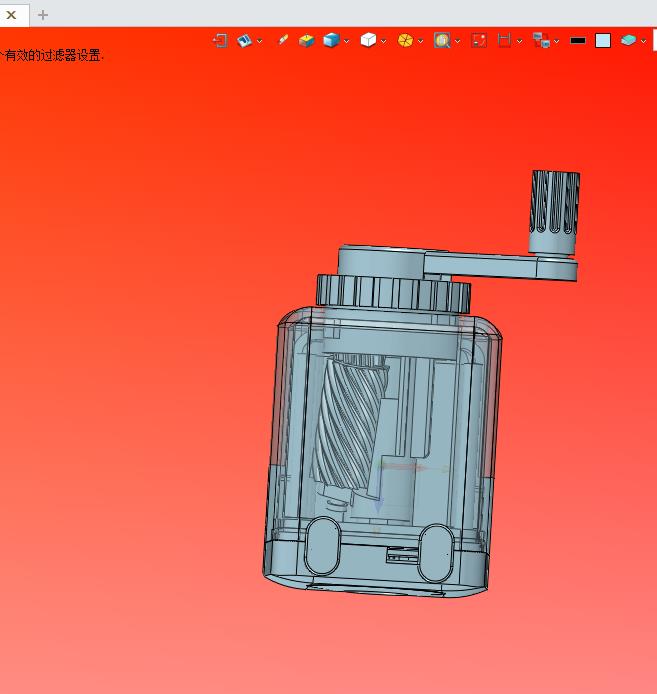Click the filter settings status message text
Image resolution: width=657 pixels, height=694 pixels.
tap(52, 55)
